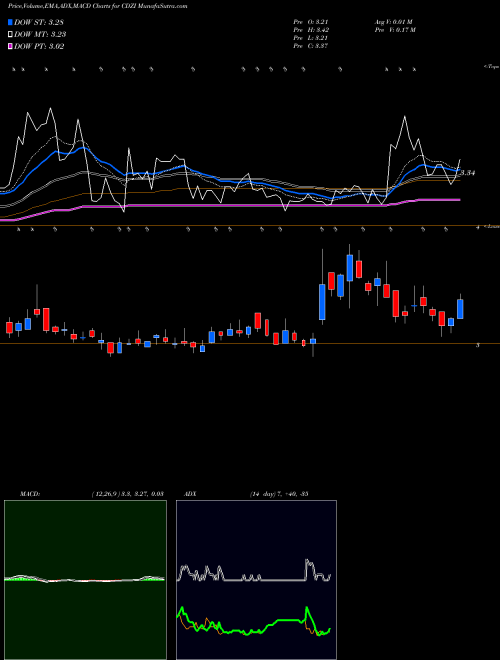Click the ADX '(14 day) 7, +40, -35' values
This screenshot has width=500, height=660.
click(279, 494)
